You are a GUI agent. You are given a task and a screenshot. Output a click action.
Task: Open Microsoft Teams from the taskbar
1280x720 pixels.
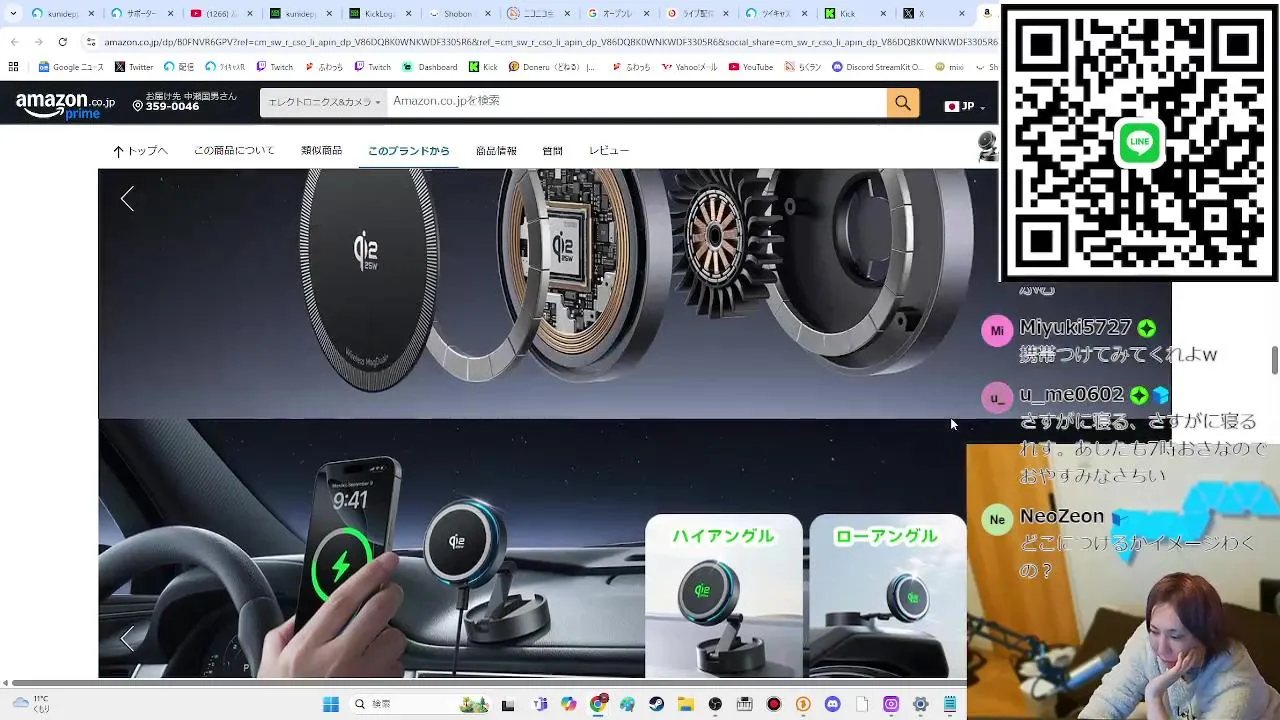(x=540, y=704)
